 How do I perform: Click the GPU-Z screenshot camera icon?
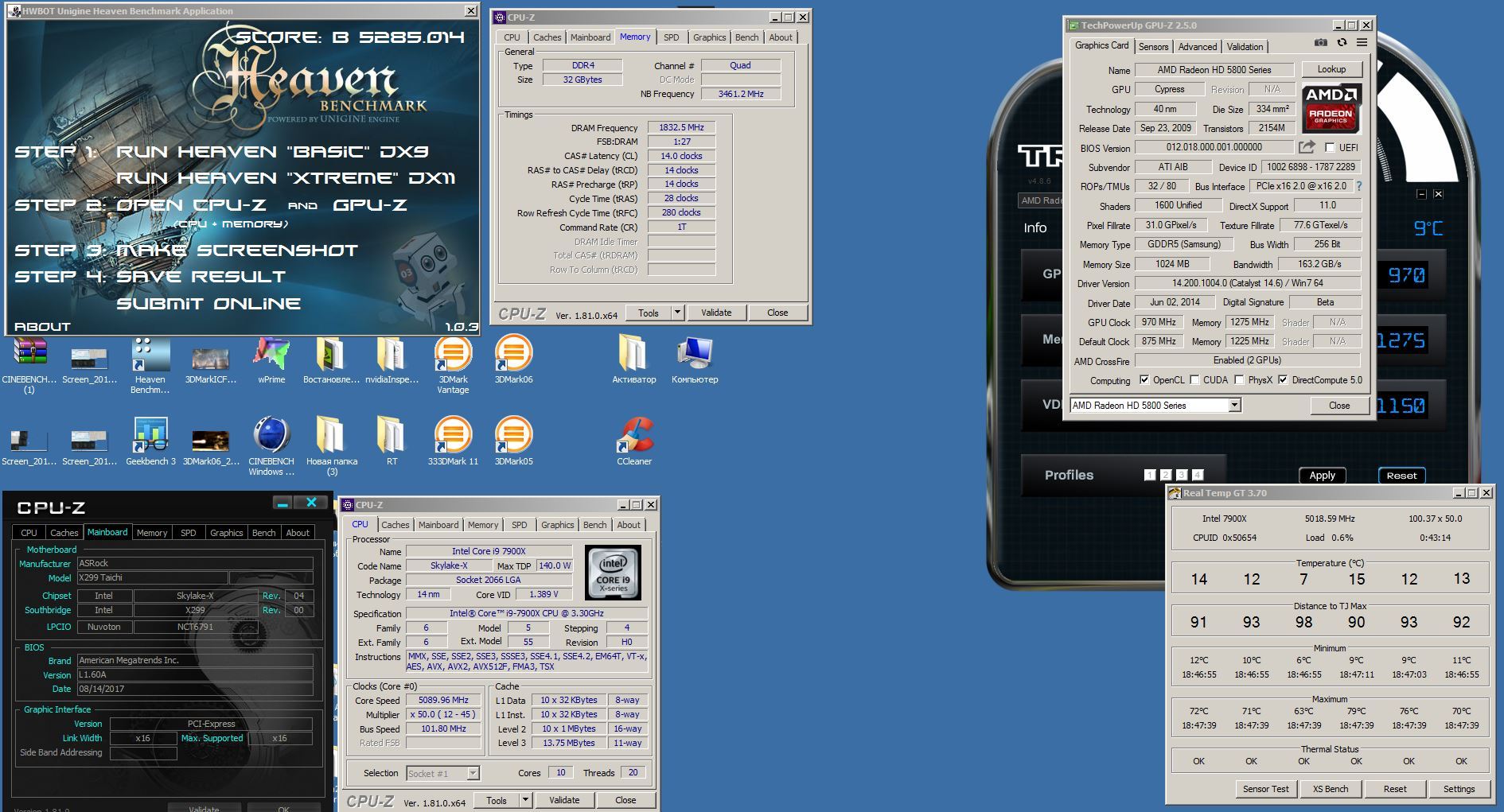pyautogui.click(x=1321, y=43)
